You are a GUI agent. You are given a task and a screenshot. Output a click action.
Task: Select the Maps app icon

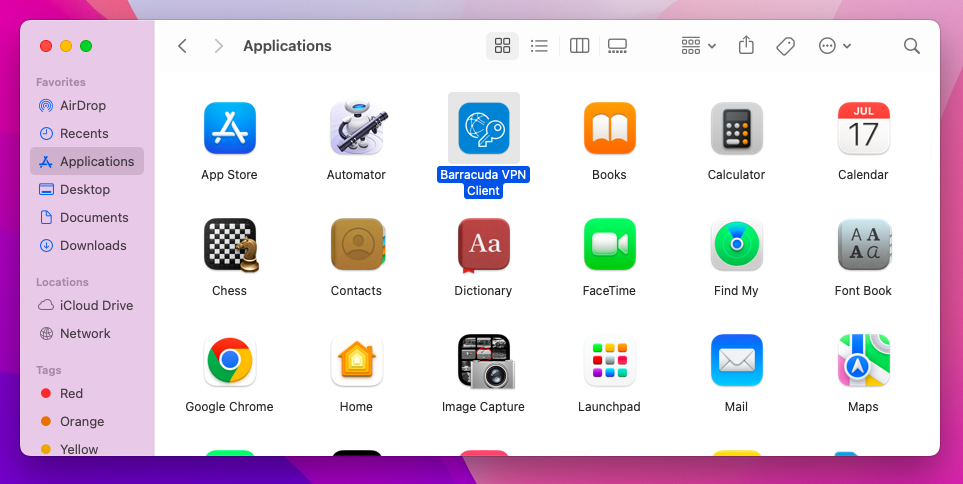864,361
